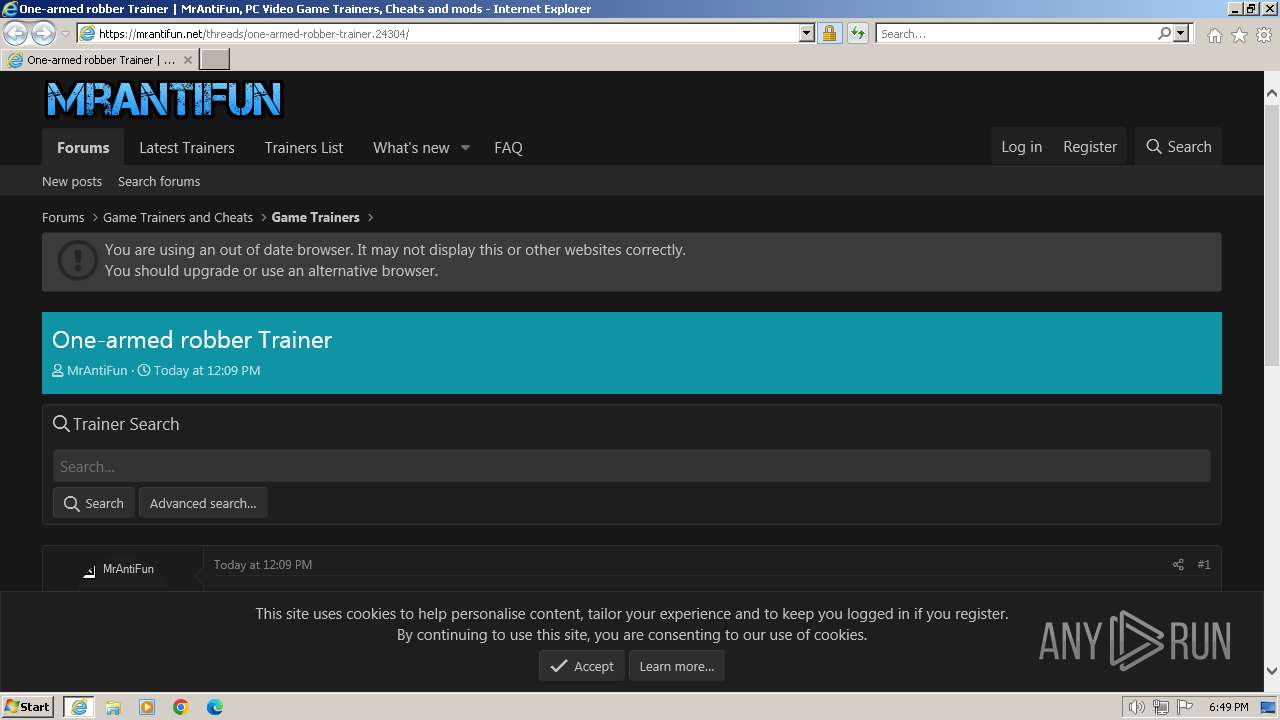
Task: Open the Windows Start menu
Action: [28, 706]
